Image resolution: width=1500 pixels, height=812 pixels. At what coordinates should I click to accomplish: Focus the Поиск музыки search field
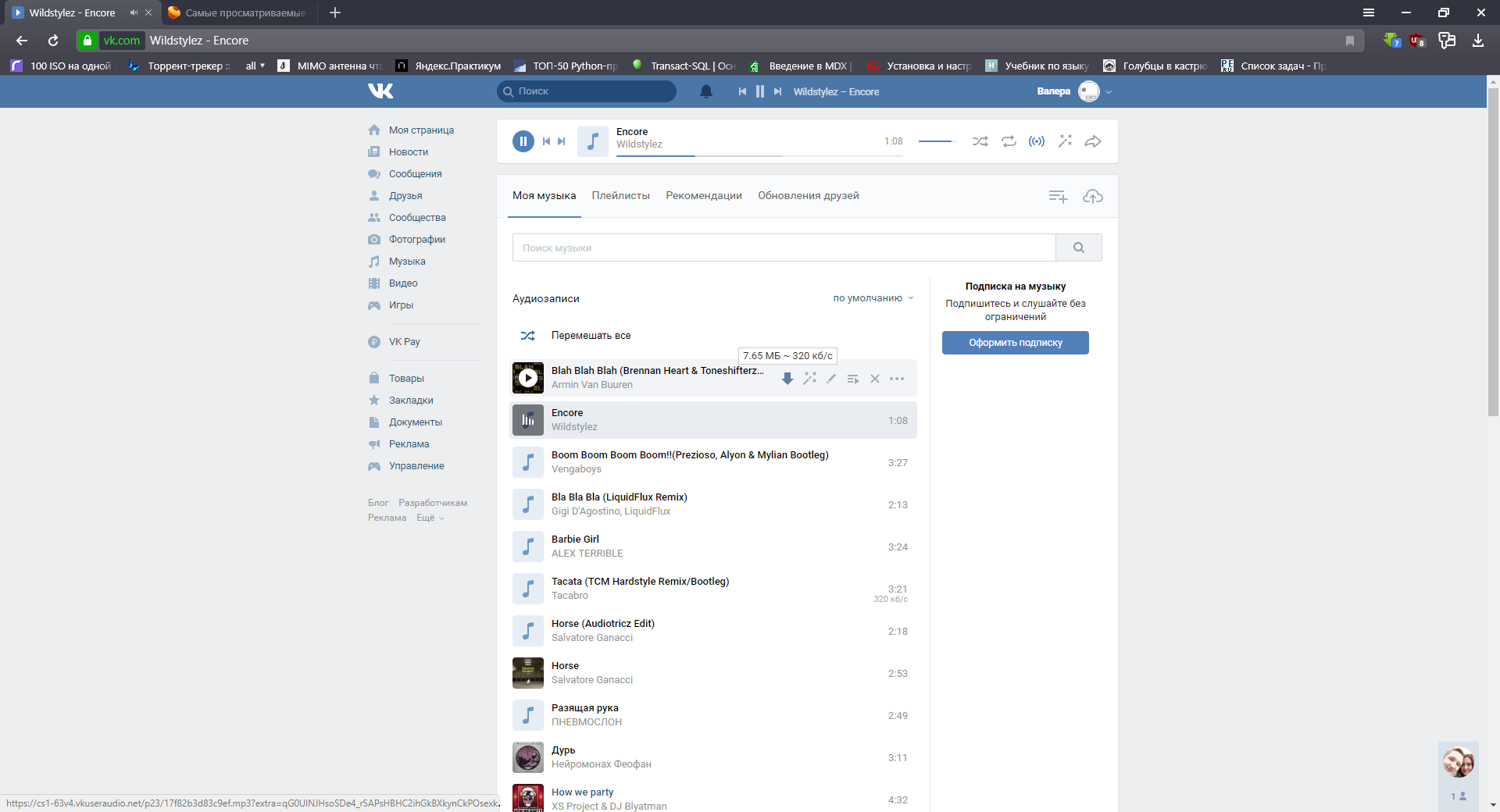tap(784, 248)
